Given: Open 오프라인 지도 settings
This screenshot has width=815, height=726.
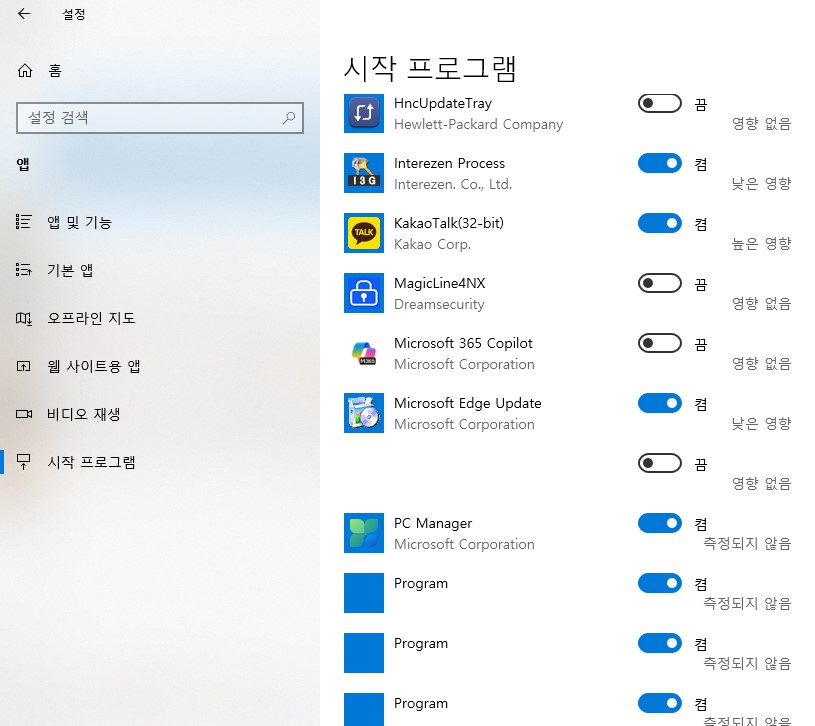Looking at the screenshot, I should click(77, 318).
